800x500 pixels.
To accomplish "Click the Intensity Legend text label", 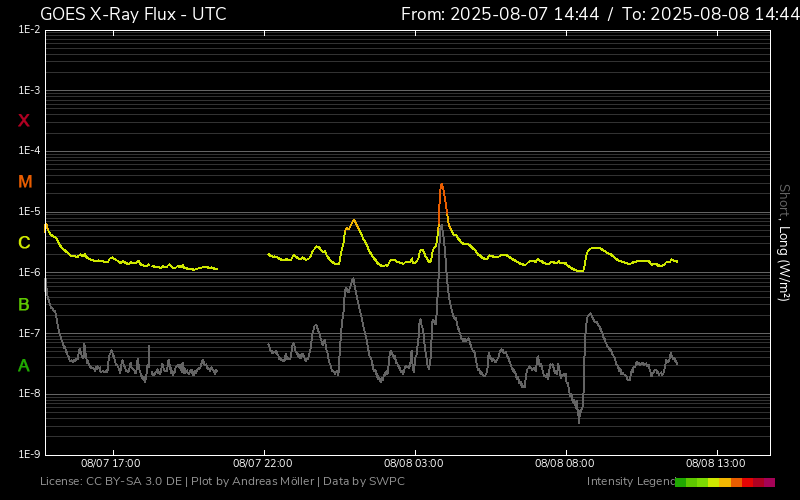I will click(x=629, y=482).
